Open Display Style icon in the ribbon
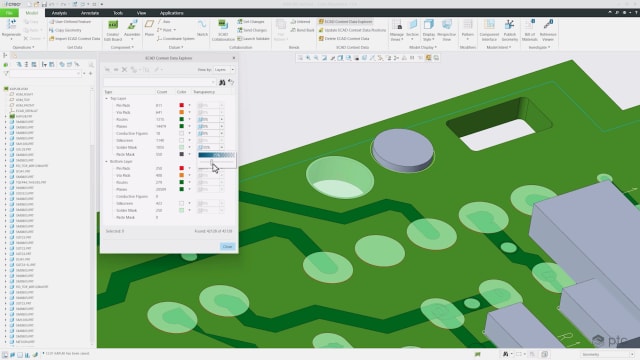Viewport: 640px width, 360px height. pos(429,24)
